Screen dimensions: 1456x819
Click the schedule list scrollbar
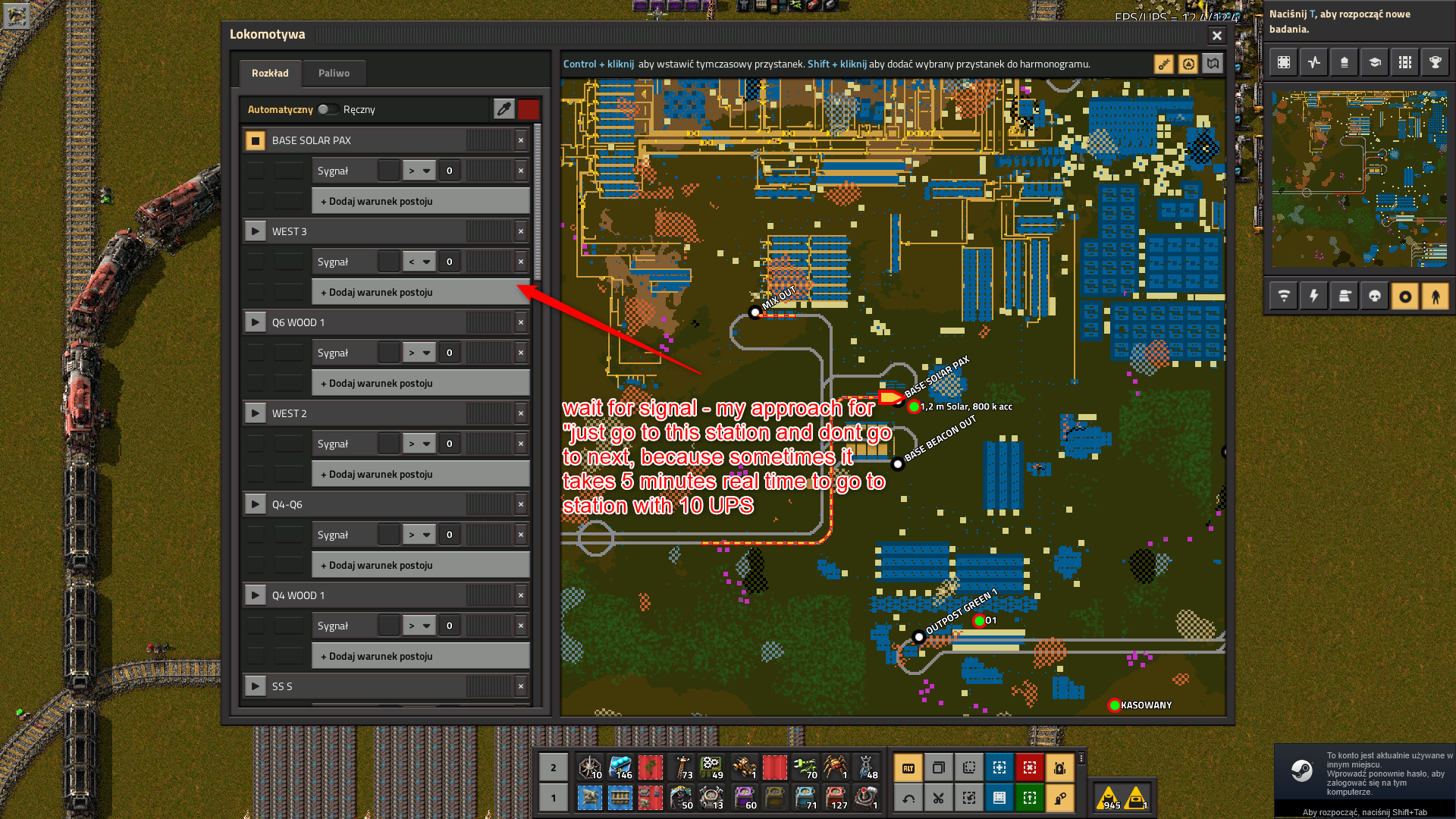(538, 202)
